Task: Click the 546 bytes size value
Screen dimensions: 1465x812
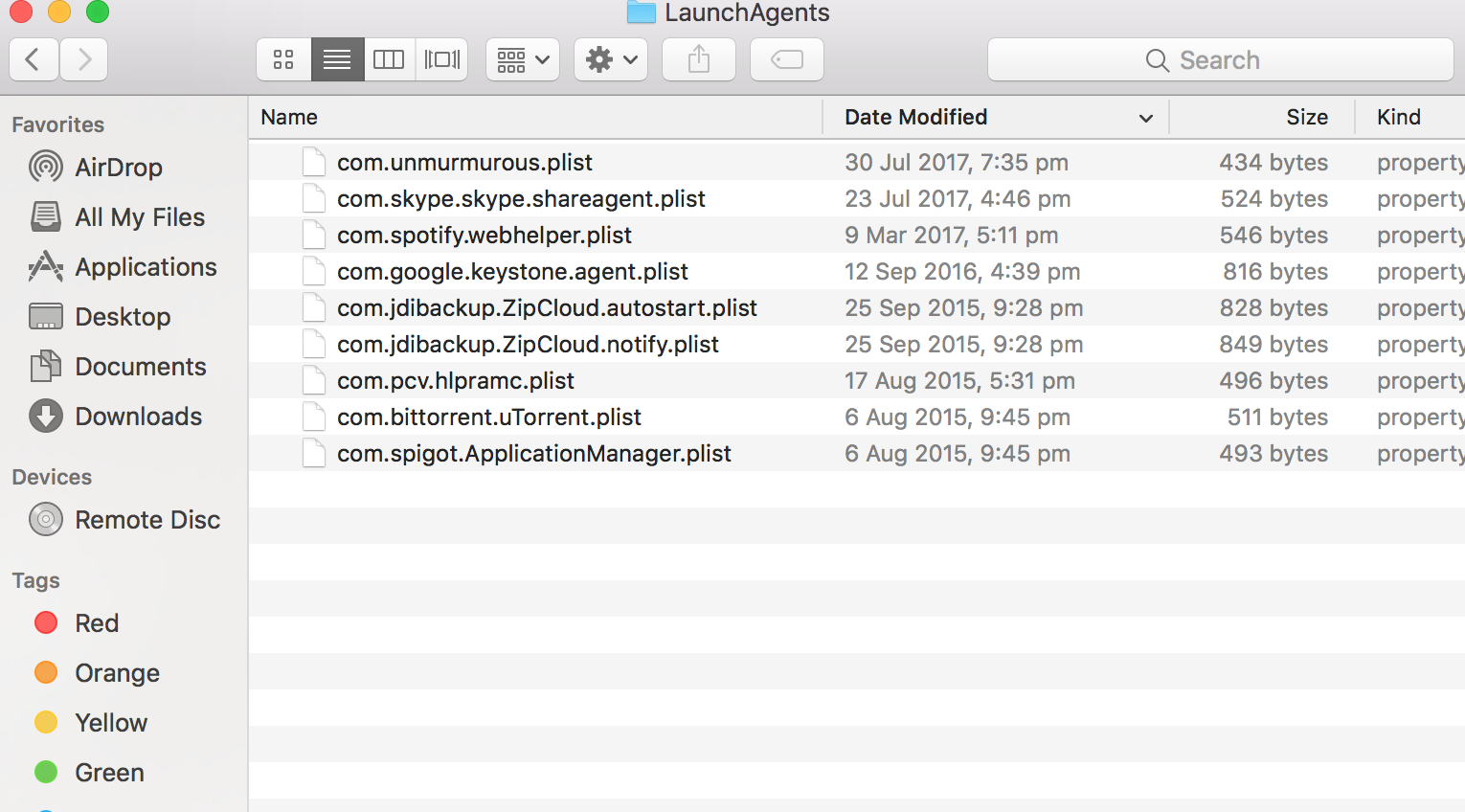Action: pos(1274,236)
